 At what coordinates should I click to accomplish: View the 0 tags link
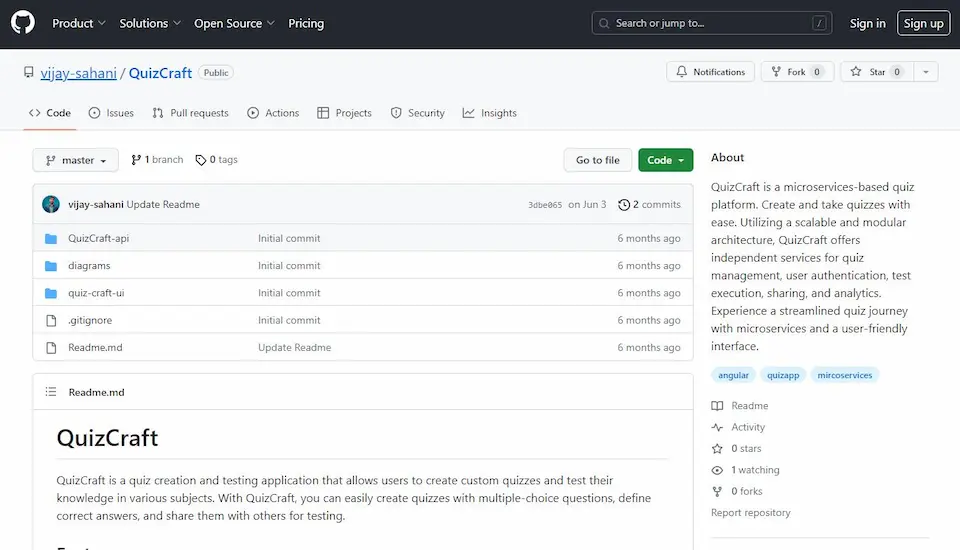(216, 159)
